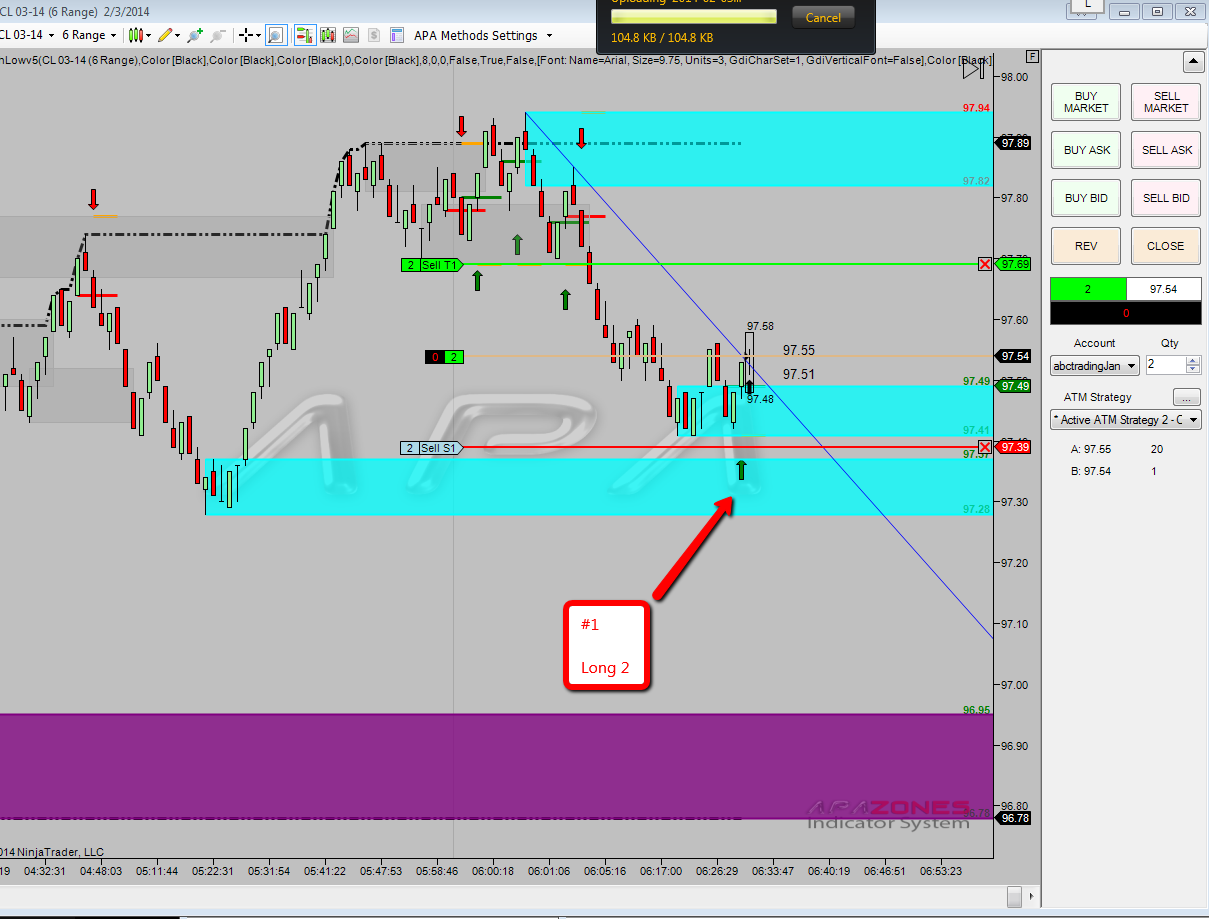
Task: Toggle the highlighted magnifier zoom frame icon
Action: click(x=275, y=35)
